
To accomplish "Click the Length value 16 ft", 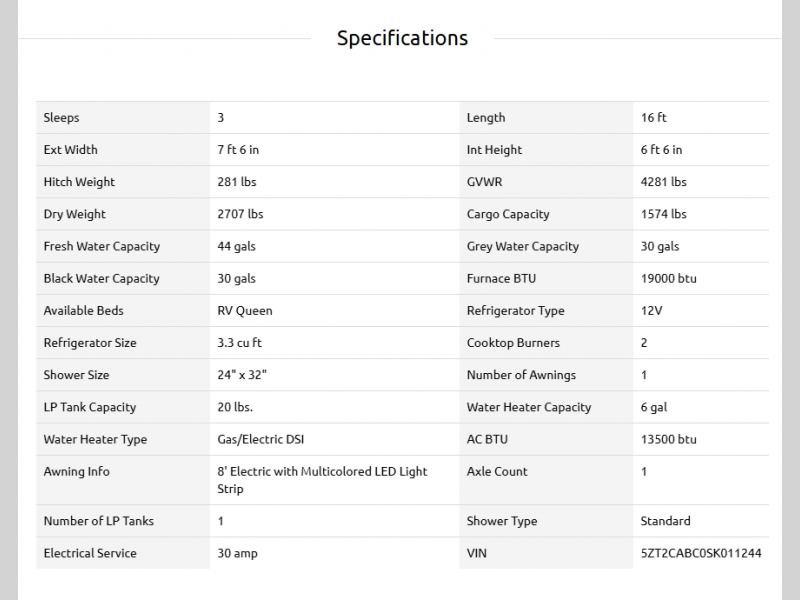I will pos(654,118).
